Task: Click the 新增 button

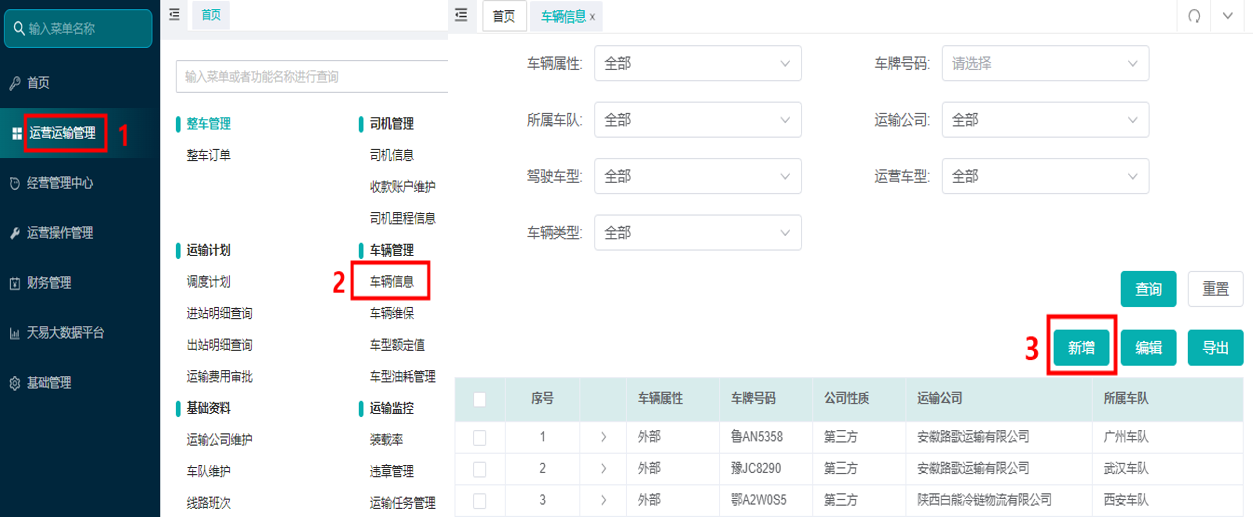Action: (1081, 348)
